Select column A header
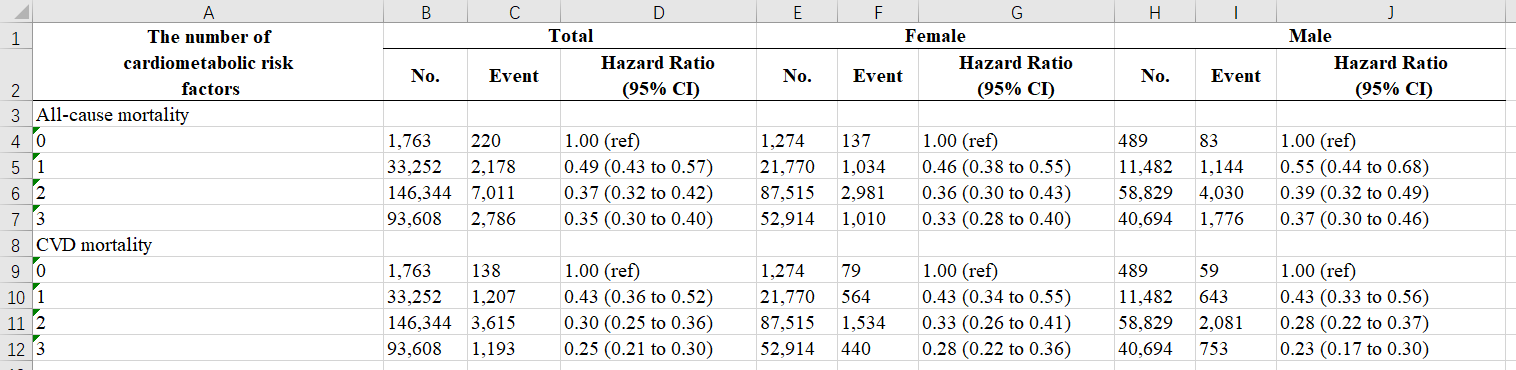This screenshot has height=370, width=1516. pos(208,12)
